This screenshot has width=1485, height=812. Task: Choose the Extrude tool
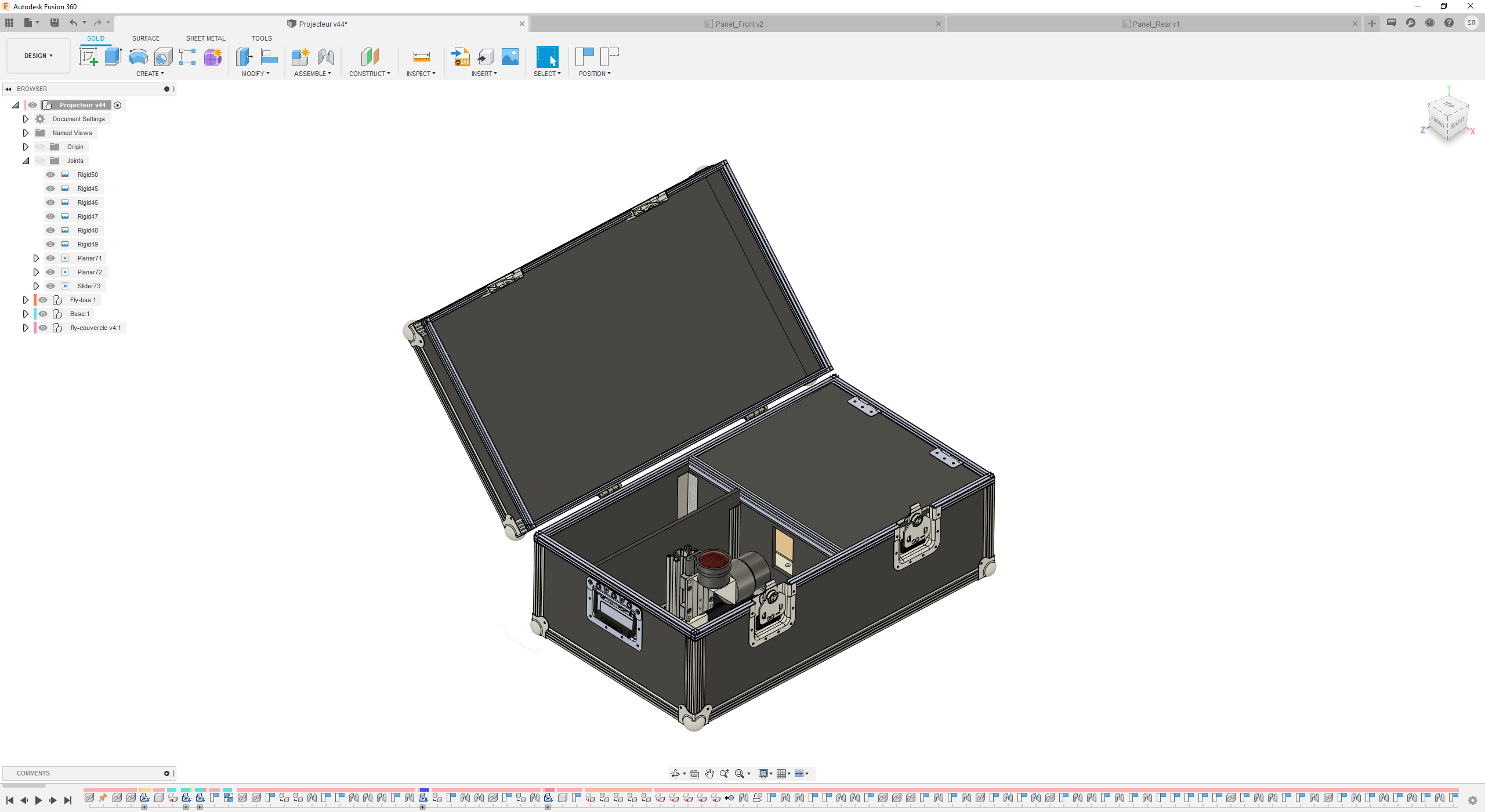pos(113,57)
